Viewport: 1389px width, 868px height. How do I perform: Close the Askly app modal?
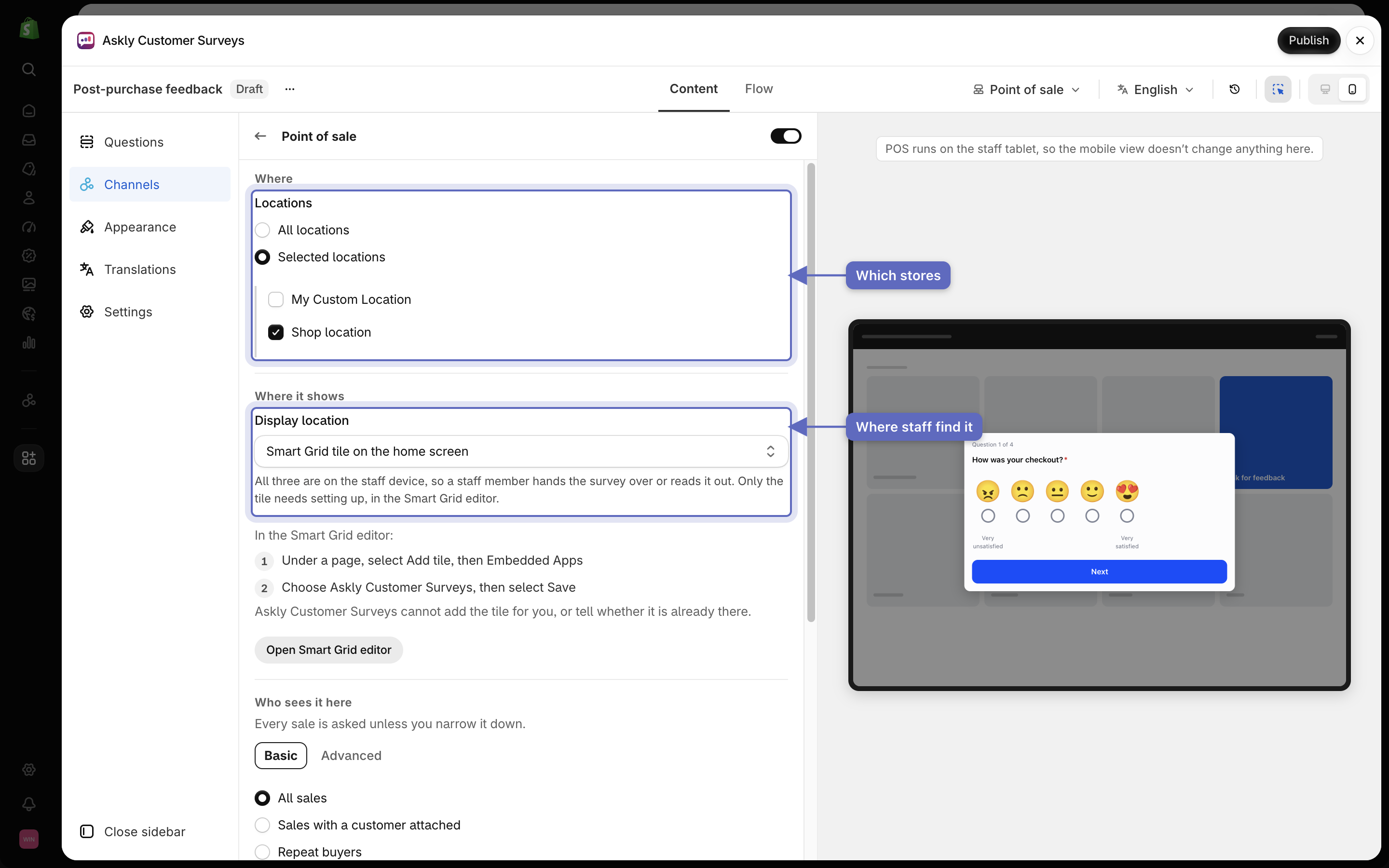[1360, 40]
